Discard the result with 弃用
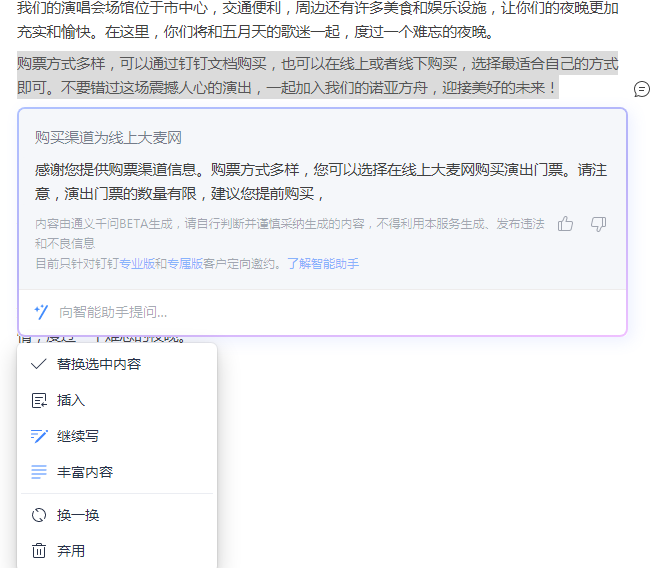The image size is (653, 568). point(71,551)
